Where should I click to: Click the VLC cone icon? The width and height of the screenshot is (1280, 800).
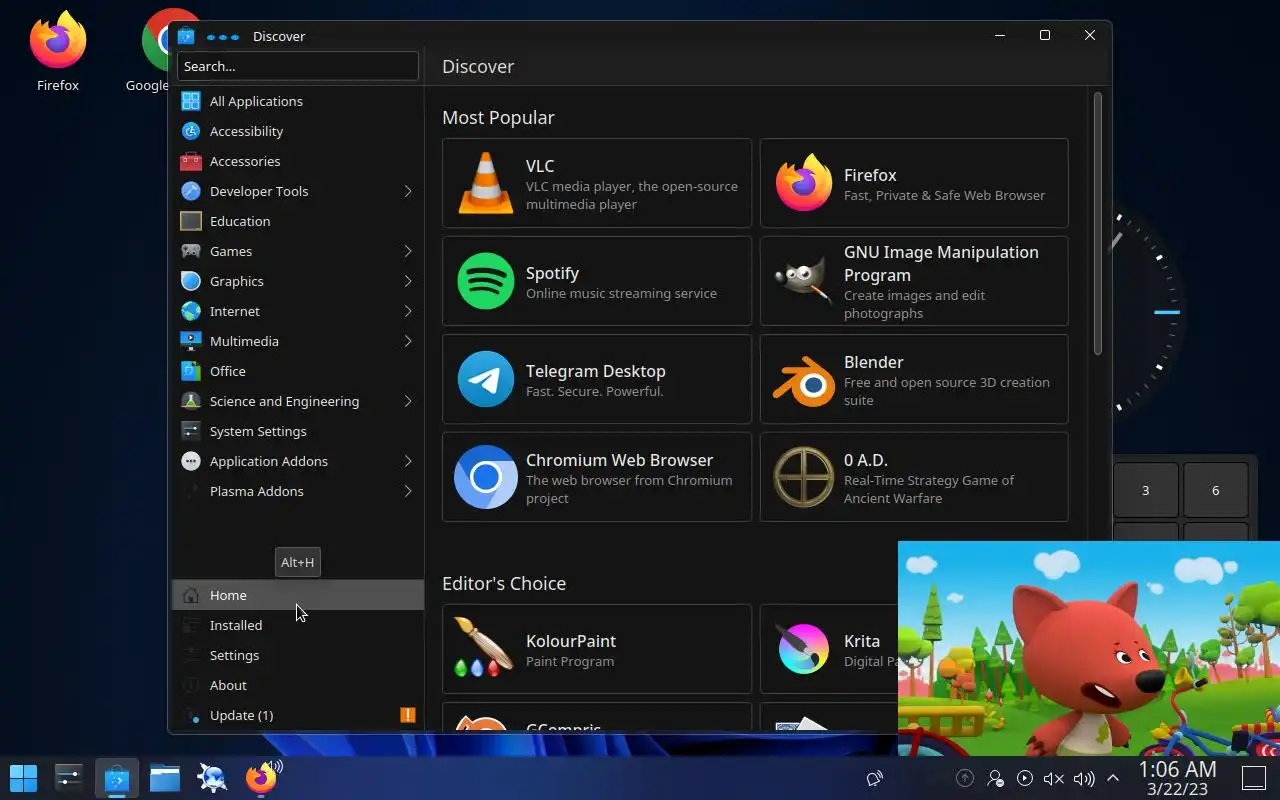(486, 183)
